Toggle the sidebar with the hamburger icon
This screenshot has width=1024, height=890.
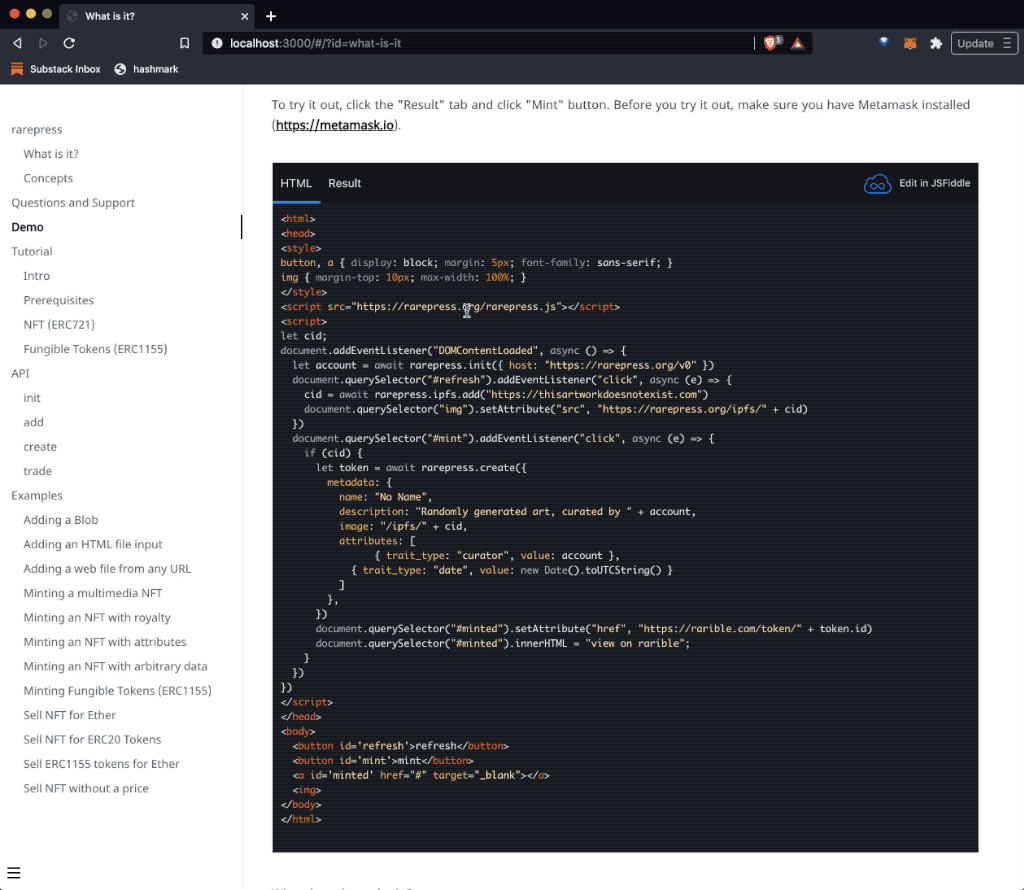14,873
